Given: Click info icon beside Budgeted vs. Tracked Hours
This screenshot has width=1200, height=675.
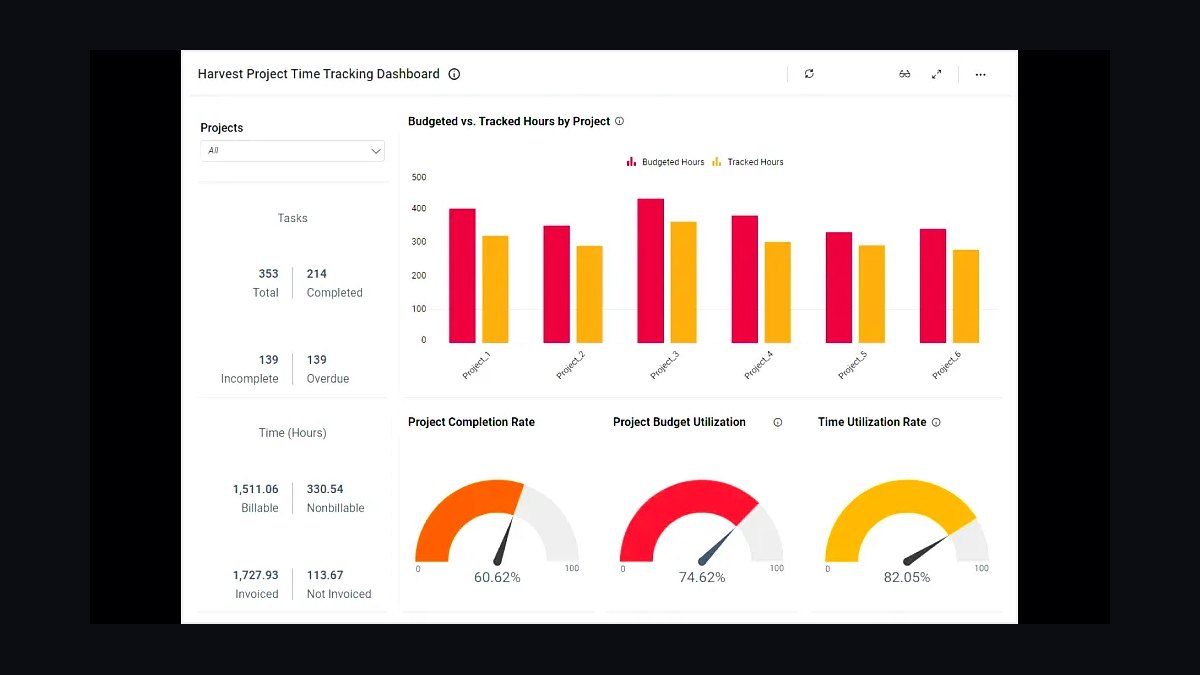Looking at the screenshot, I should point(619,121).
